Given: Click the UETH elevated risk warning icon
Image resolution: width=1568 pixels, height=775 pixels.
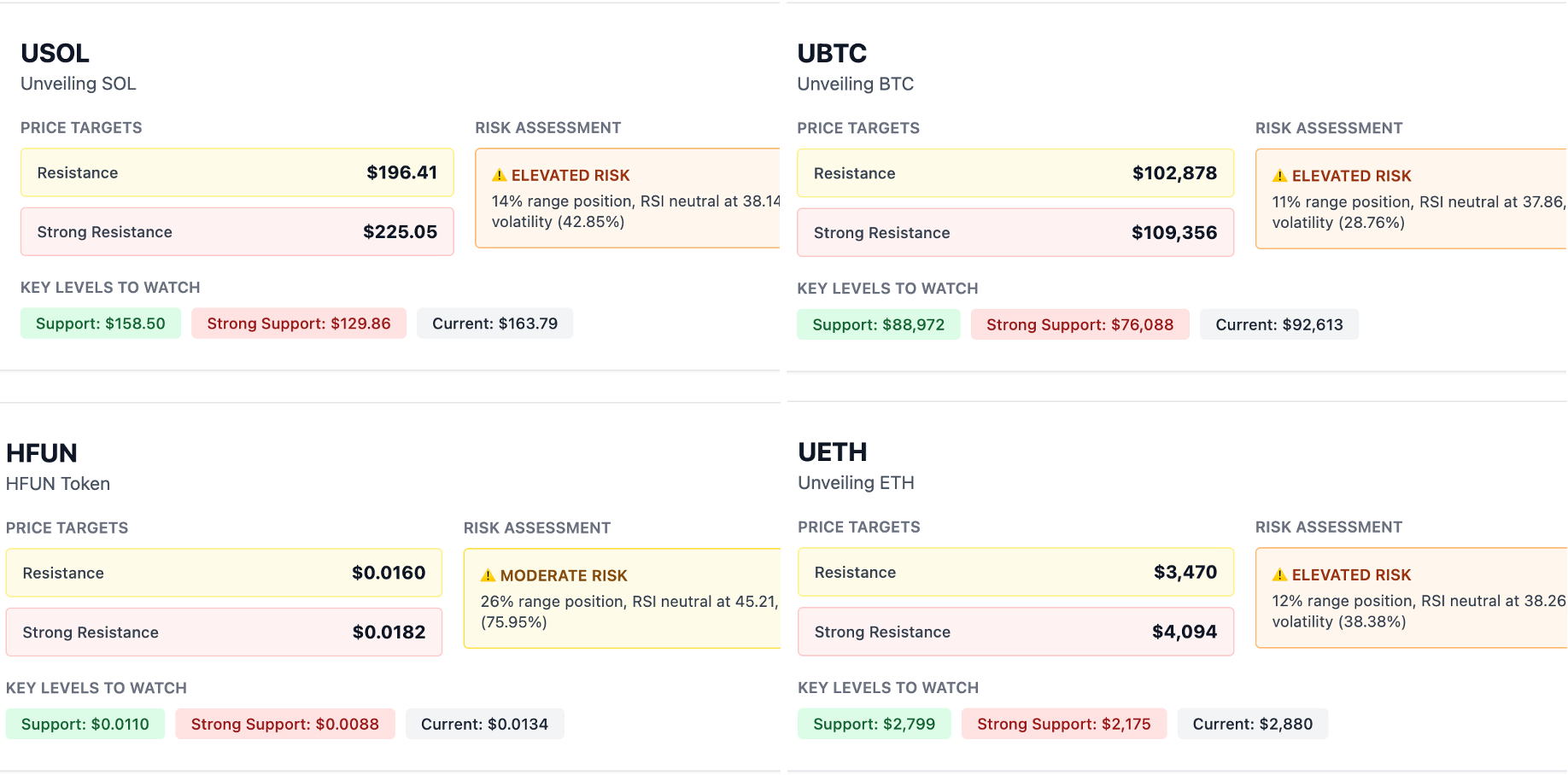Looking at the screenshot, I should click(x=1278, y=574).
